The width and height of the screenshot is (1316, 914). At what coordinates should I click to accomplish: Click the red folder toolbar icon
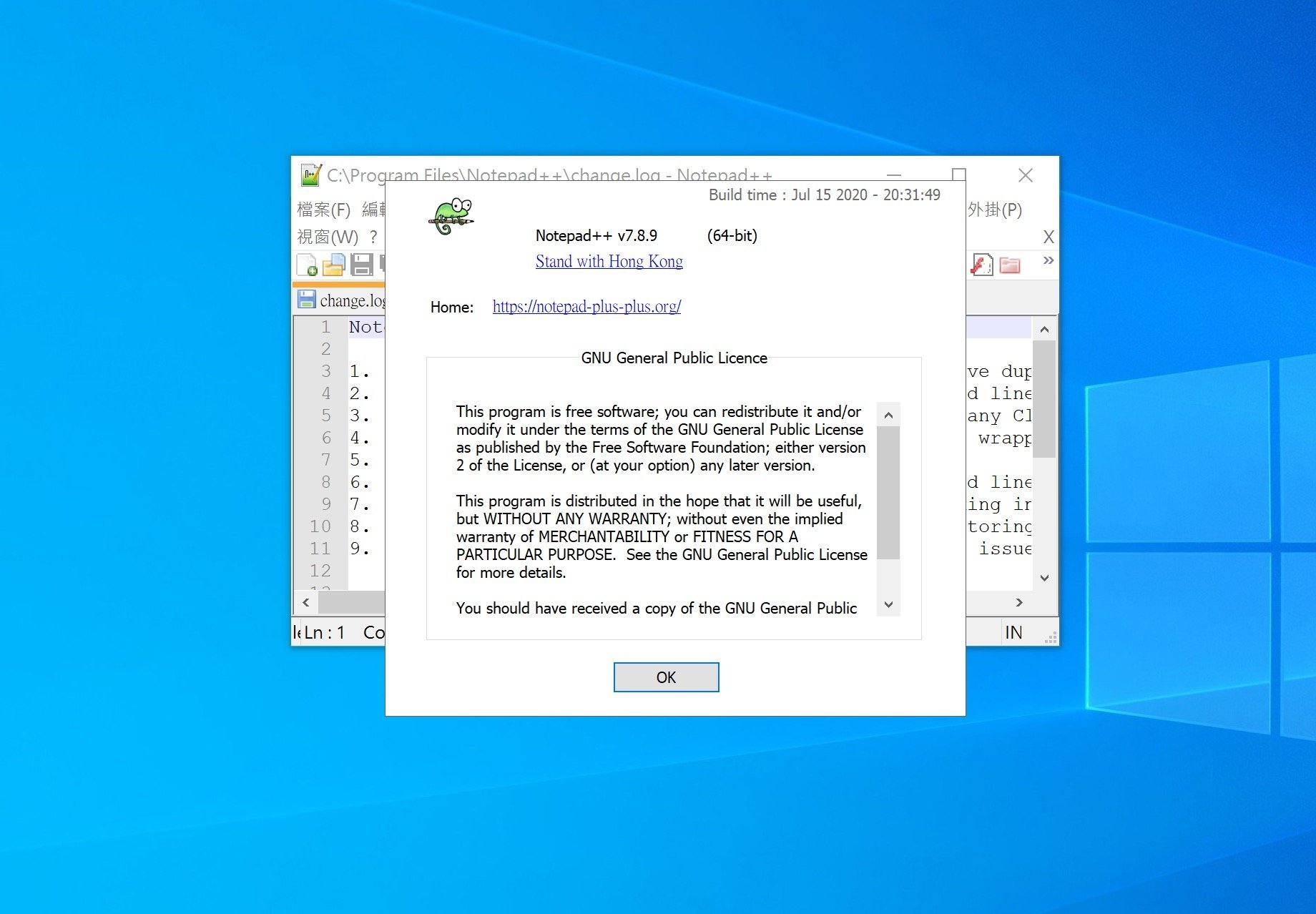tap(1009, 265)
